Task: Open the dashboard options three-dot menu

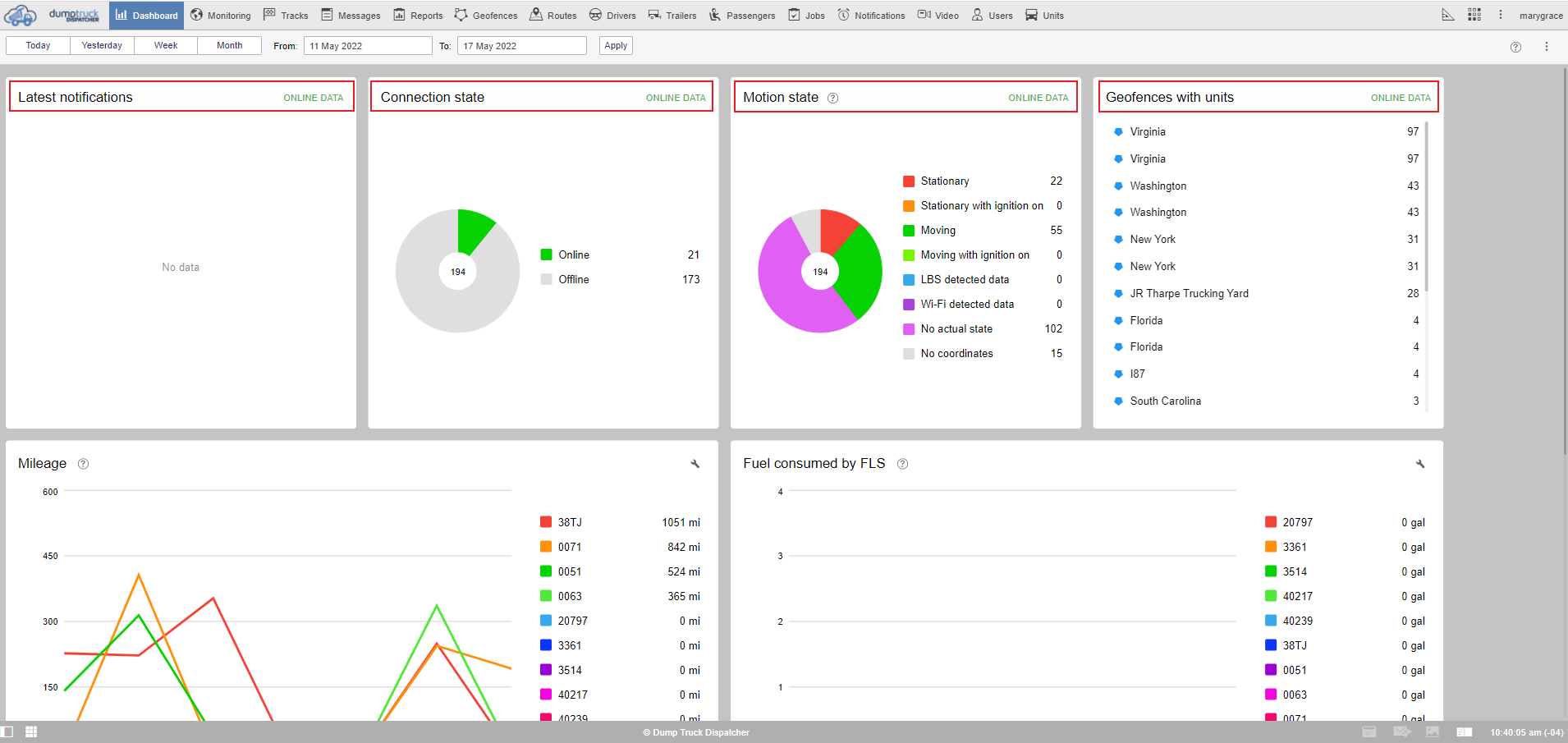Action: pos(1546,47)
